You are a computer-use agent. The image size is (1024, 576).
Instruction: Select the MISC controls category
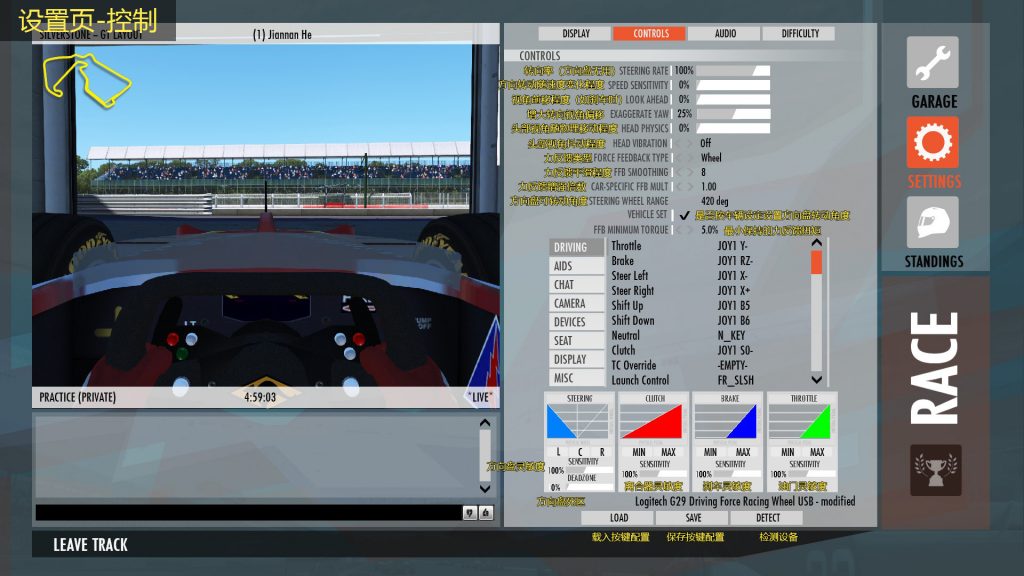click(x=577, y=377)
